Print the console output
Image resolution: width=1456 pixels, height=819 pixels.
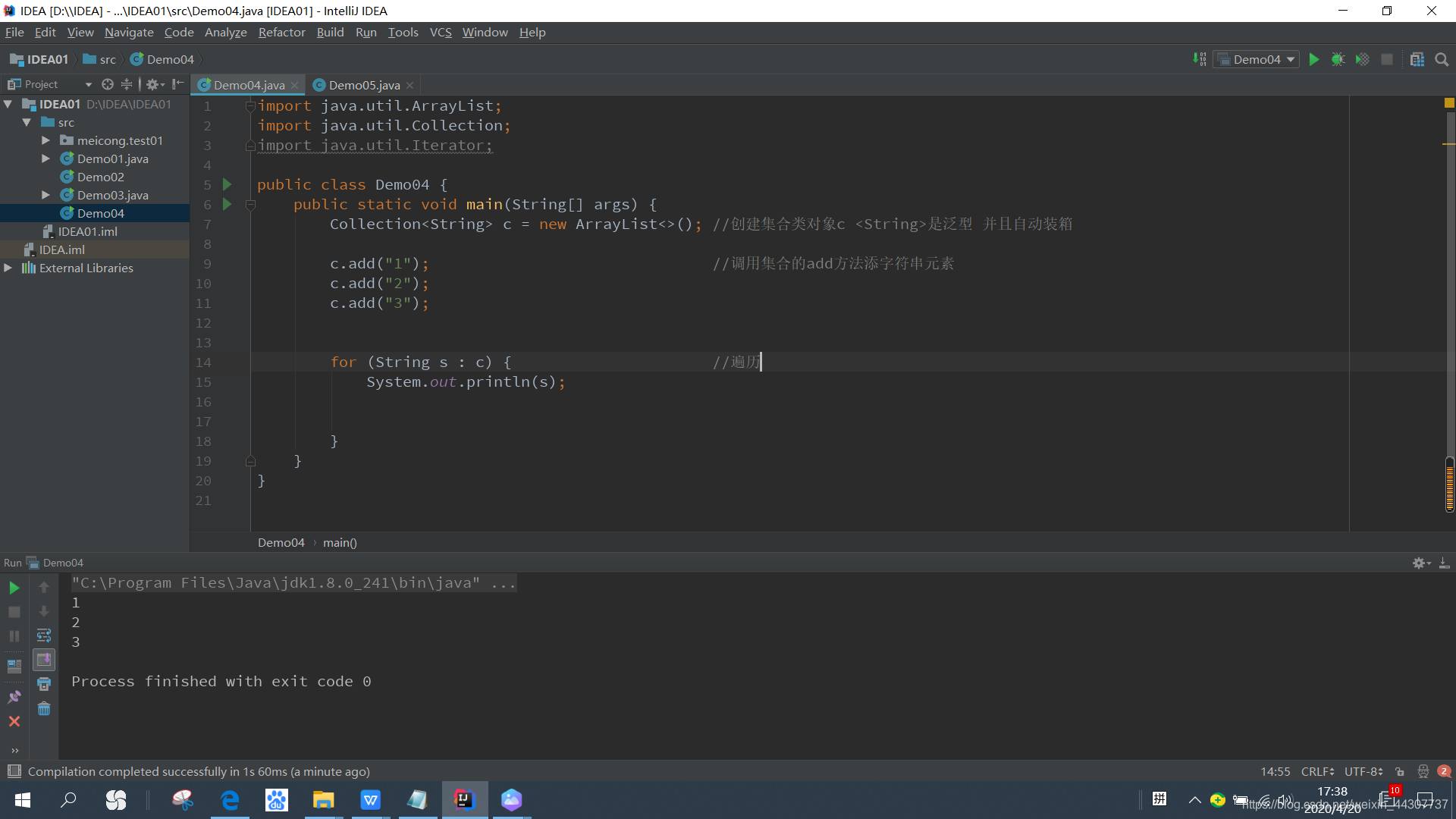tap(44, 684)
